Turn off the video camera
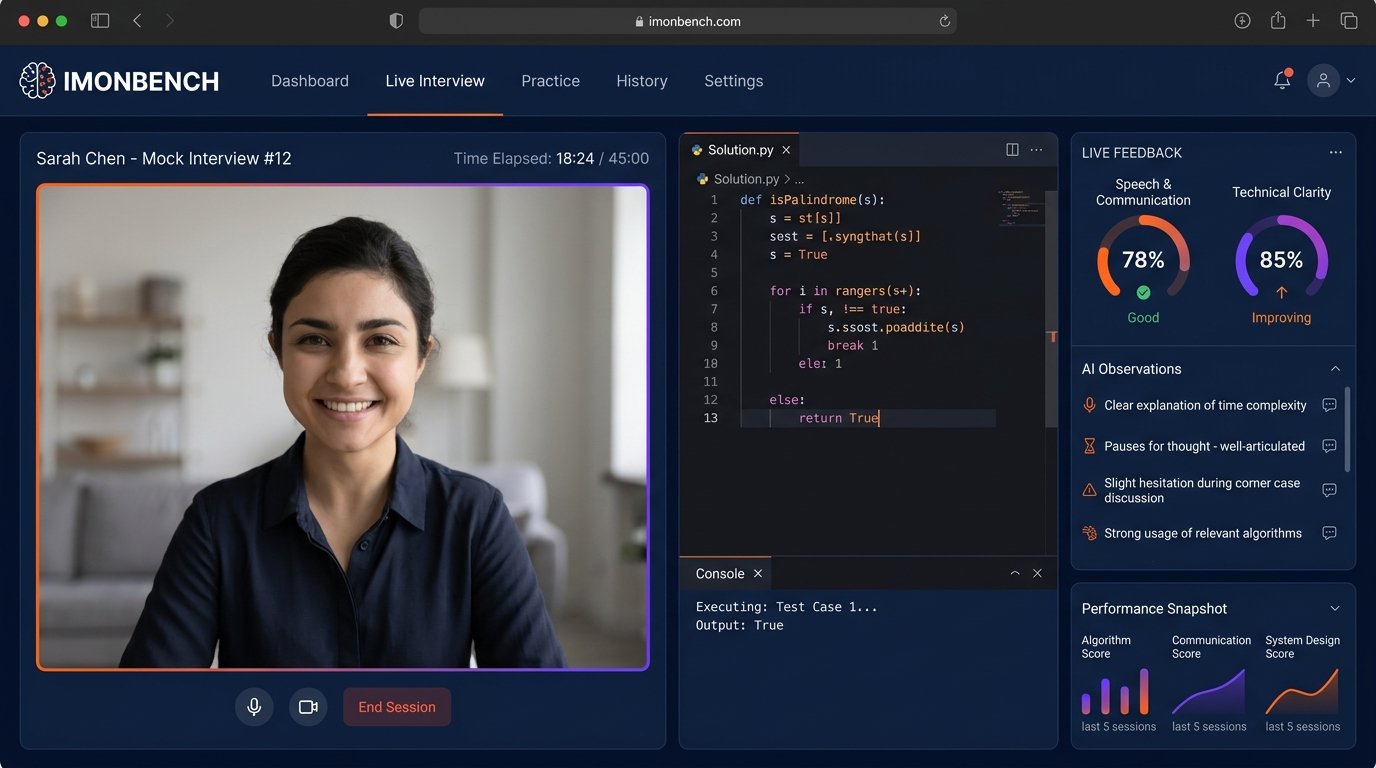This screenshot has height=768, width=1376. [x=308, y=707]
